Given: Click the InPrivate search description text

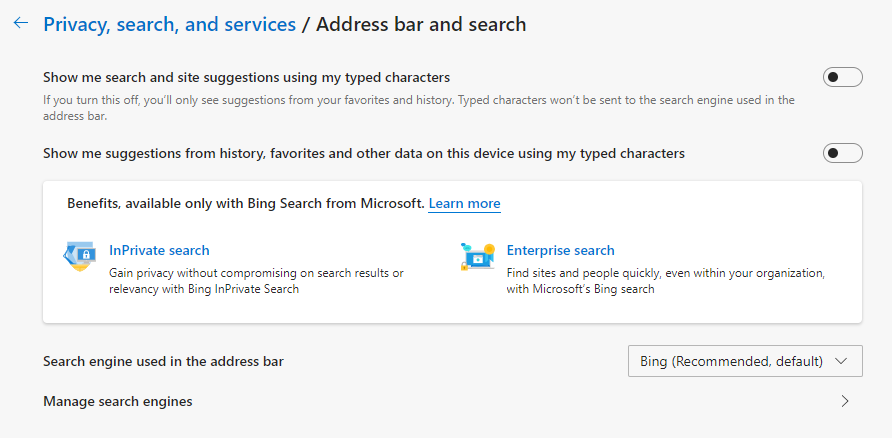Looking at the screenshot, I should coord(255,281).
